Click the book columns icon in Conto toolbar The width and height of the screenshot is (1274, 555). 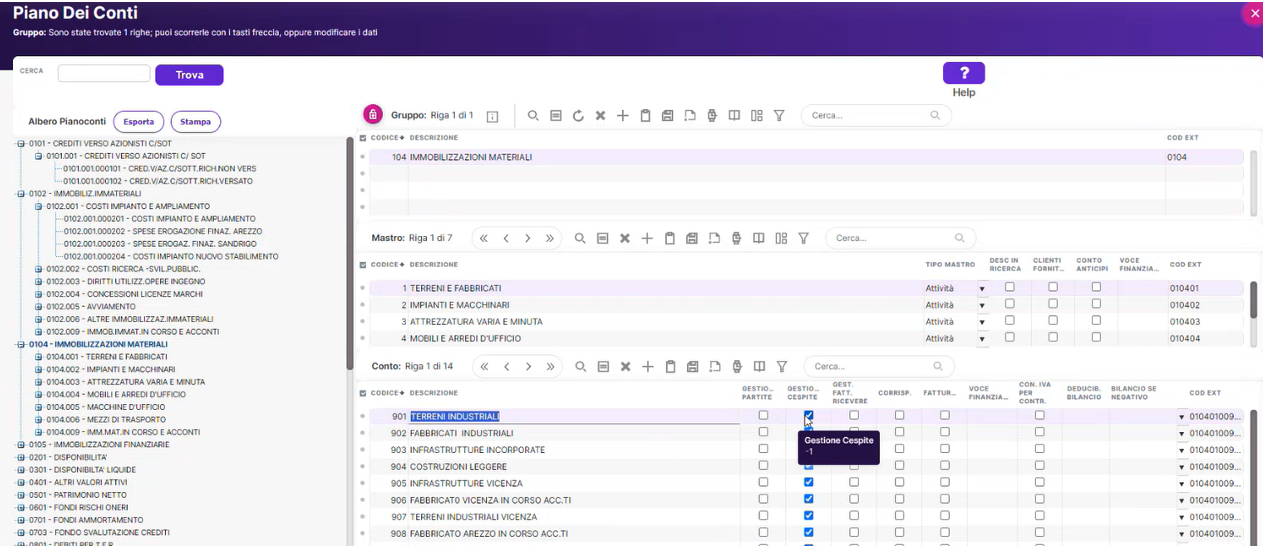tap(760, 367)
